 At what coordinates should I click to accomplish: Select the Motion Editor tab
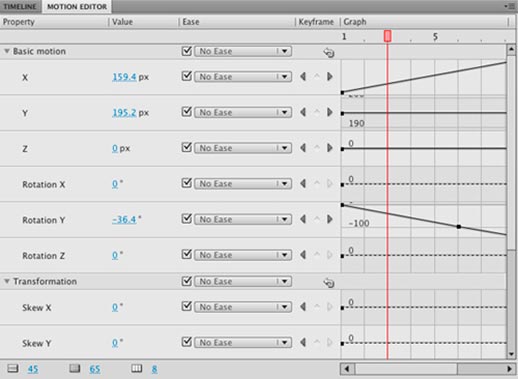tap(77, 6)
